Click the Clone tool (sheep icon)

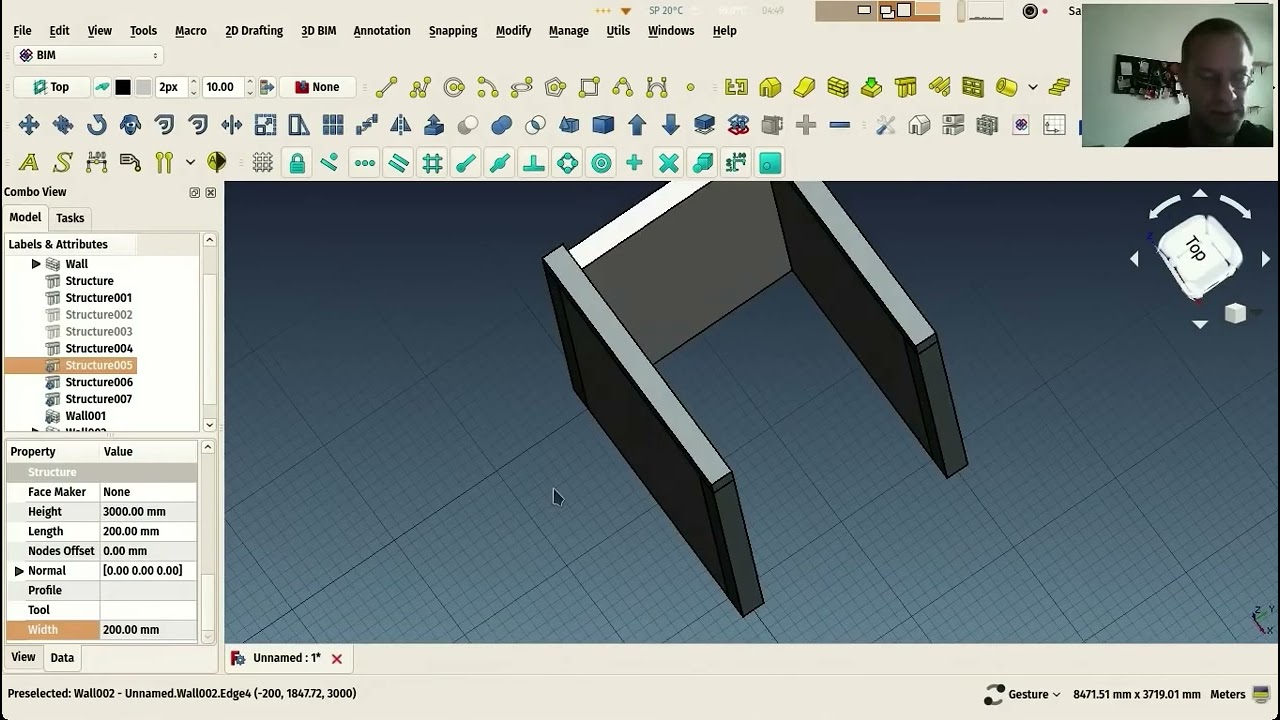130,125
